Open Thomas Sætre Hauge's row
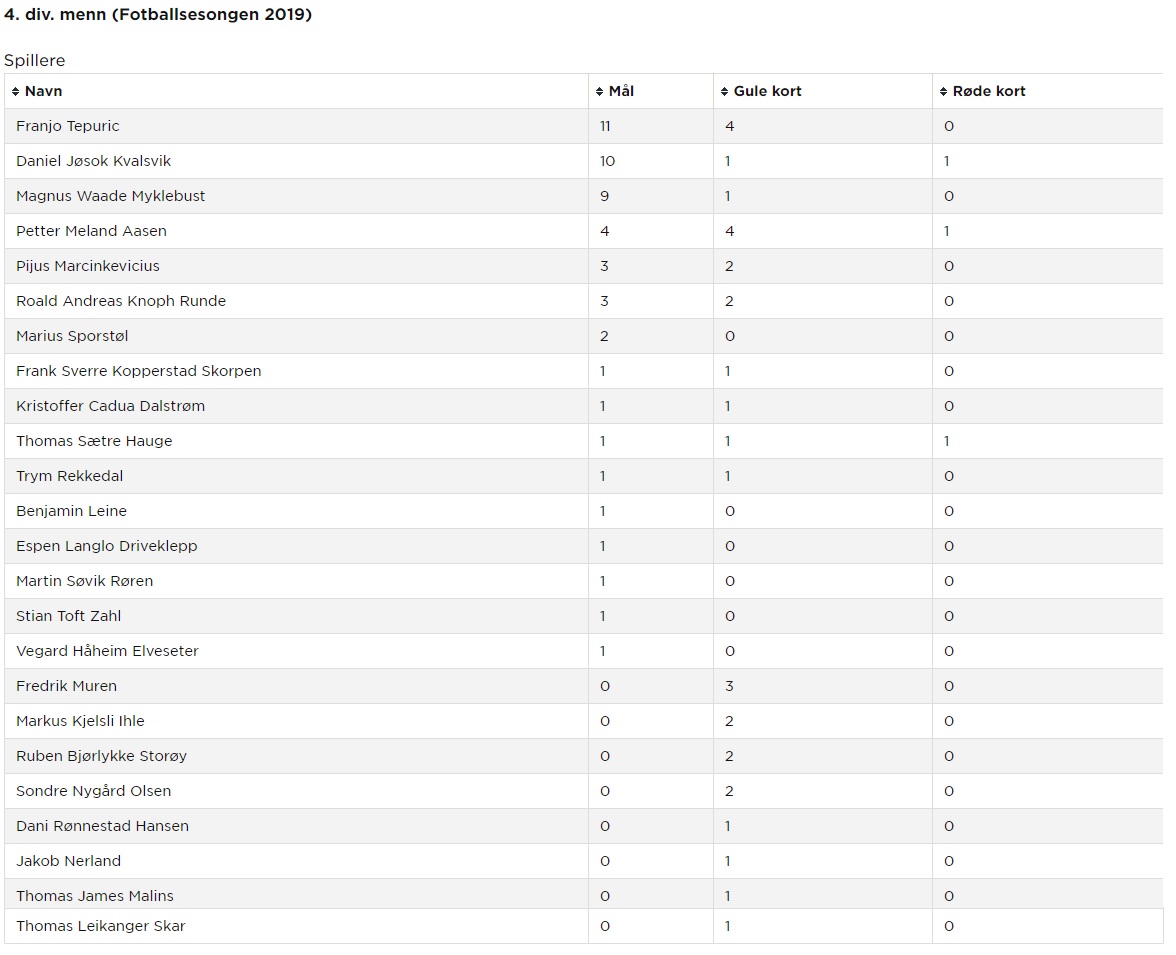Image resolution: width=1176 pixels, height=955 pixels. pos(584,441)
